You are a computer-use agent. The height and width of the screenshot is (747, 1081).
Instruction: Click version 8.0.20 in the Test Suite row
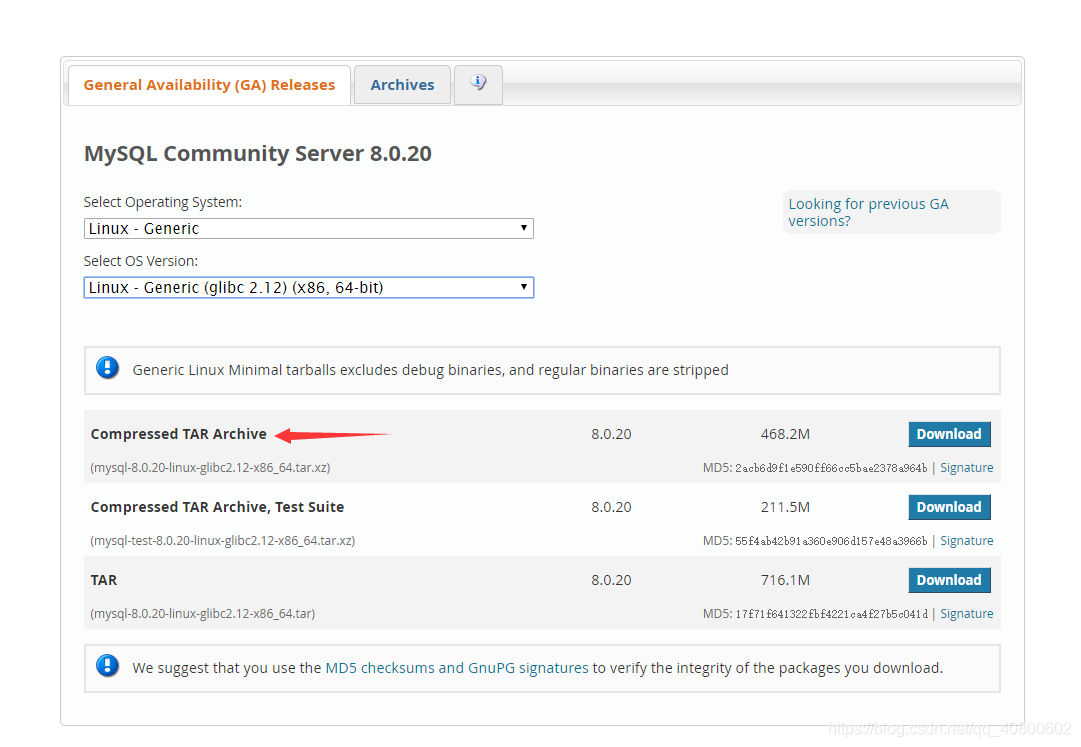pyautogui.click(x=612, y=507)
